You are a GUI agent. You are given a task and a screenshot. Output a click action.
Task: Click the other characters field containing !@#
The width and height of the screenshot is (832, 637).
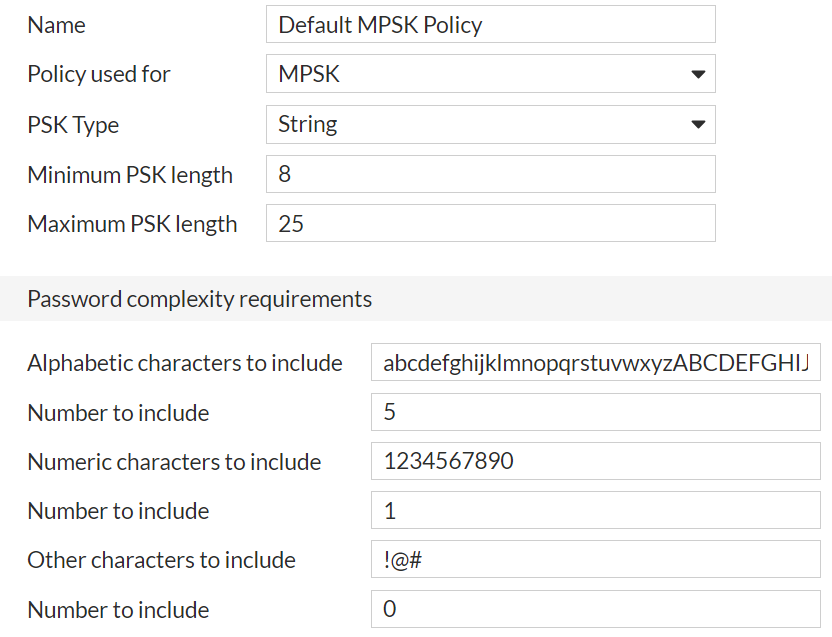click(595, 559)
